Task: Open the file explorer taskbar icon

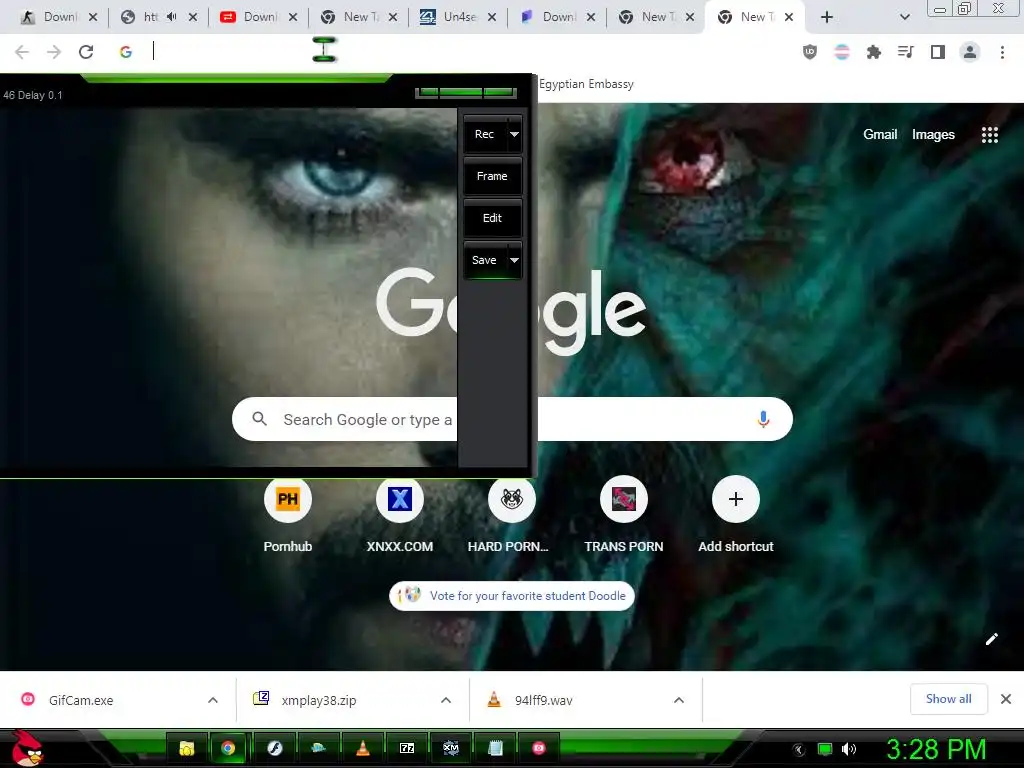Action: [187, 748]
